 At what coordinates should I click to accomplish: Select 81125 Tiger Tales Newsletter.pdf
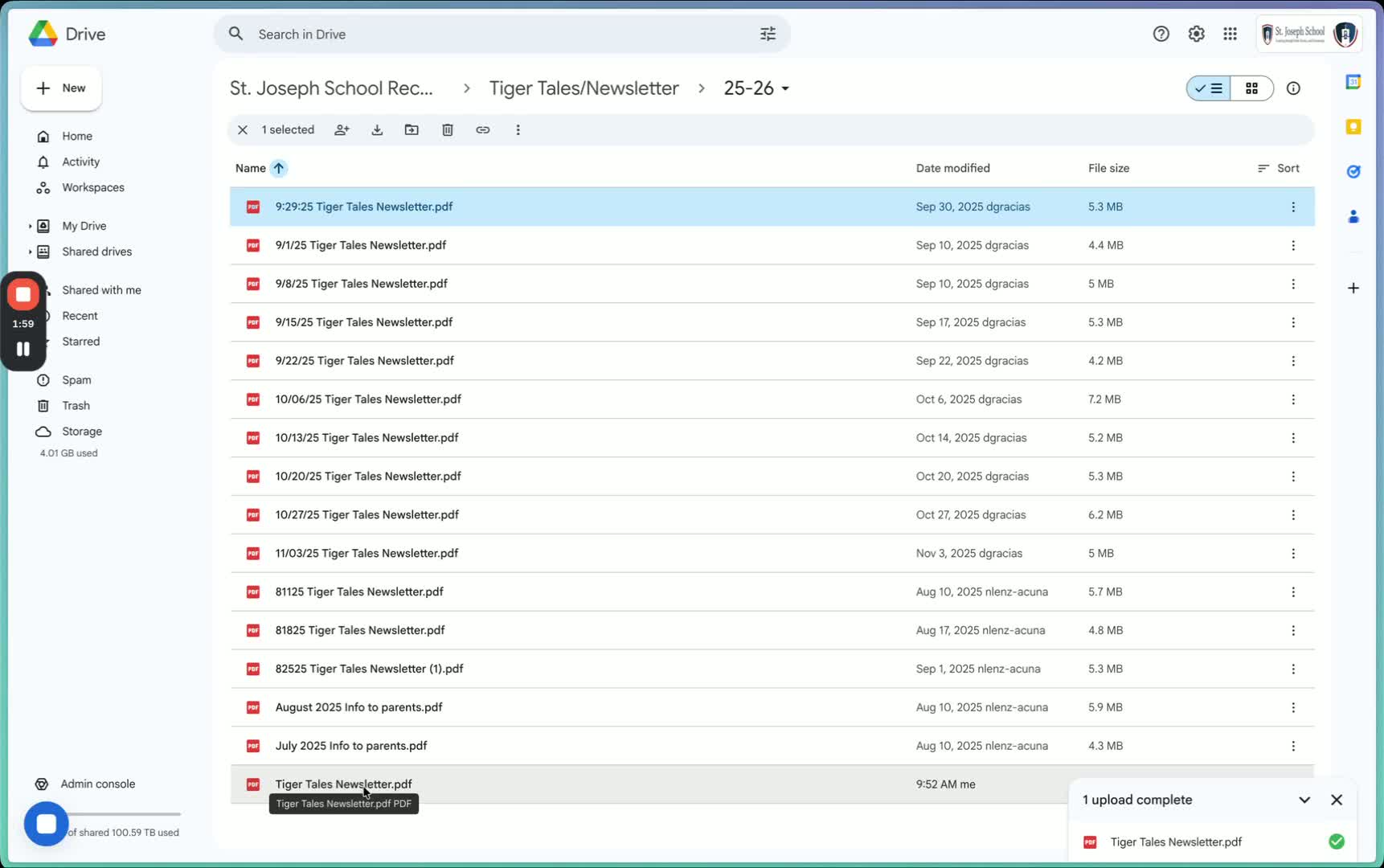click(x=772, y=592)
